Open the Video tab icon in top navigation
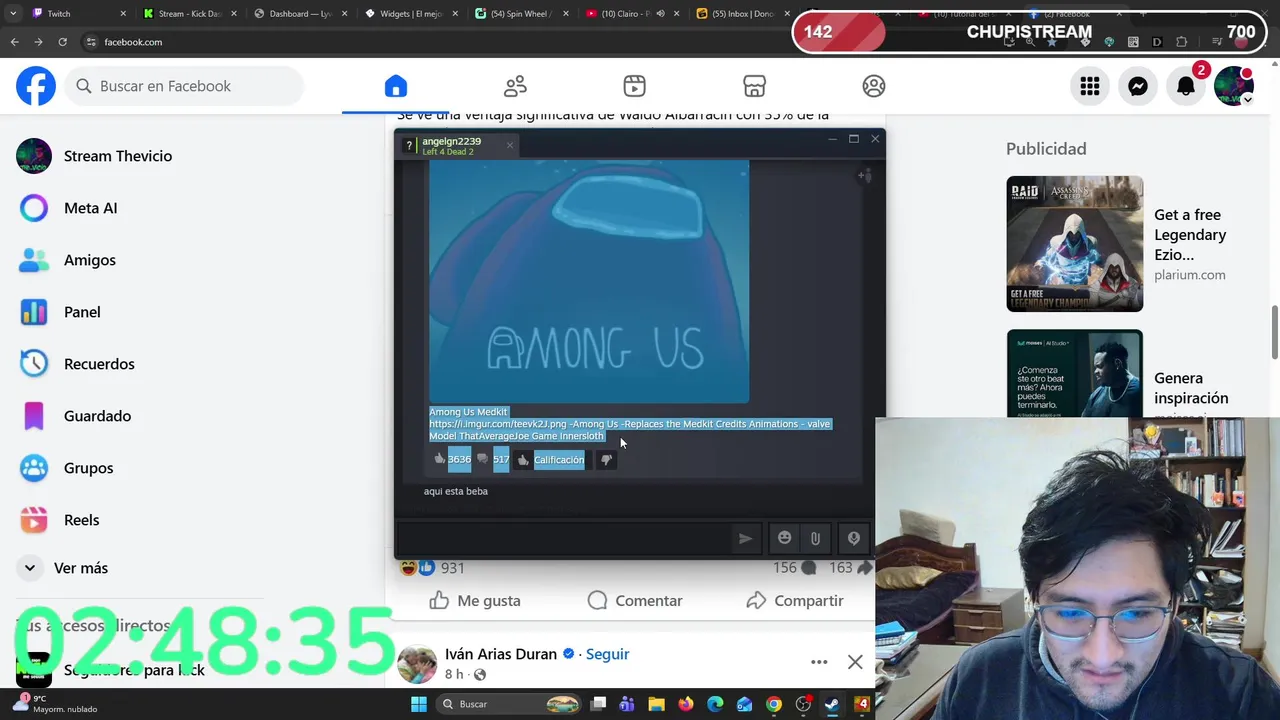Screen dimensions: 1280x720 pos(634,86)
